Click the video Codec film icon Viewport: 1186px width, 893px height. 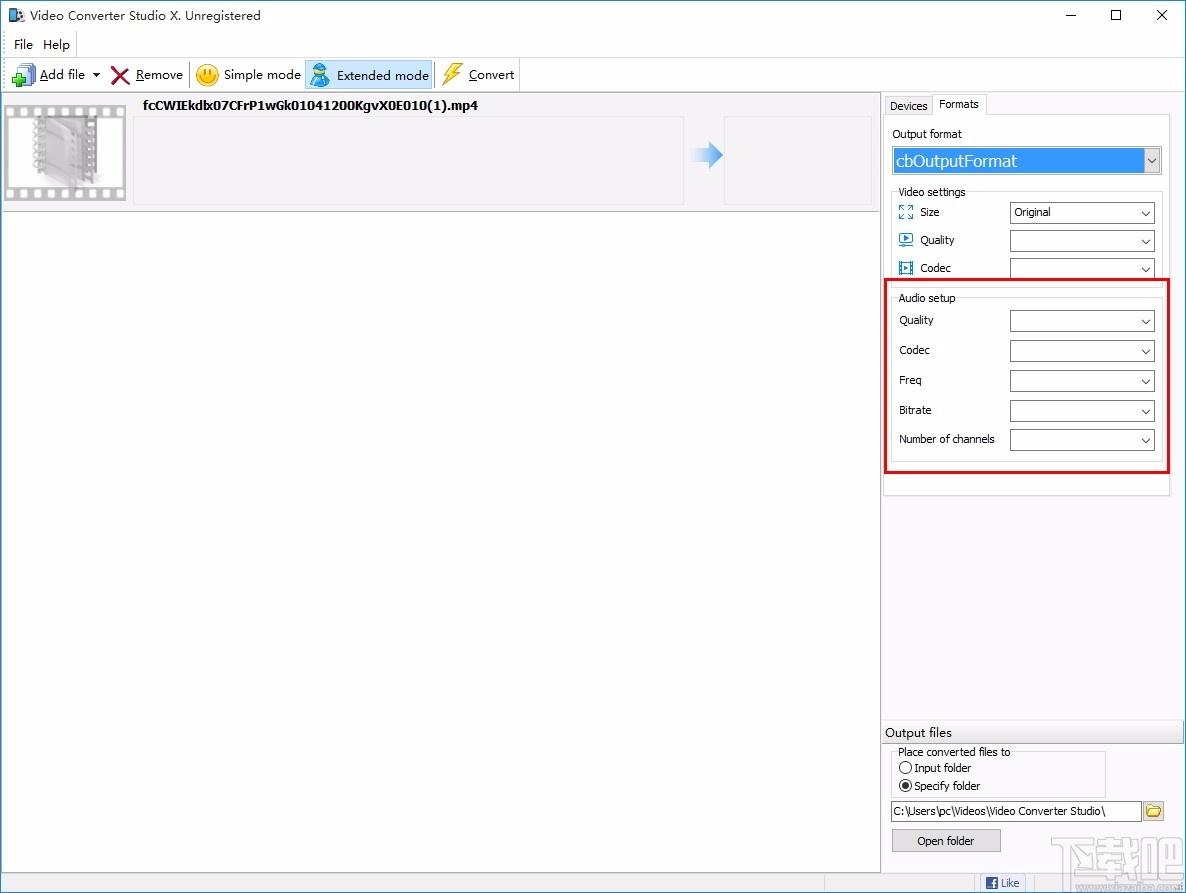pos(905,268)
